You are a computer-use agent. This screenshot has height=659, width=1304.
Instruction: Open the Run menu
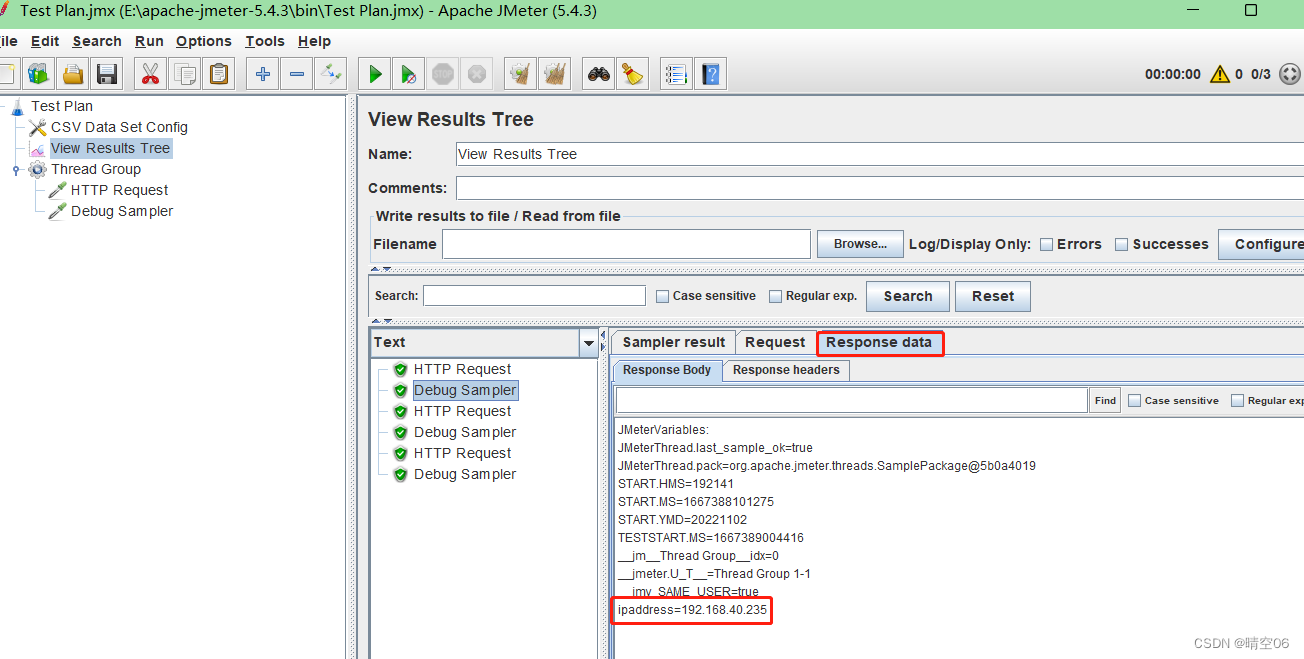coord(149,41)
